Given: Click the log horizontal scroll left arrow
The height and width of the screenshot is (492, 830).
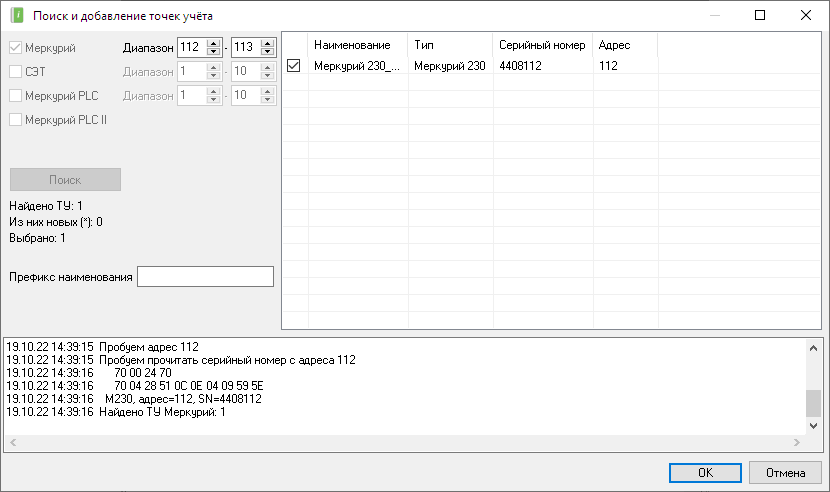Looking at the screenshot, I should tap(13, 442).
